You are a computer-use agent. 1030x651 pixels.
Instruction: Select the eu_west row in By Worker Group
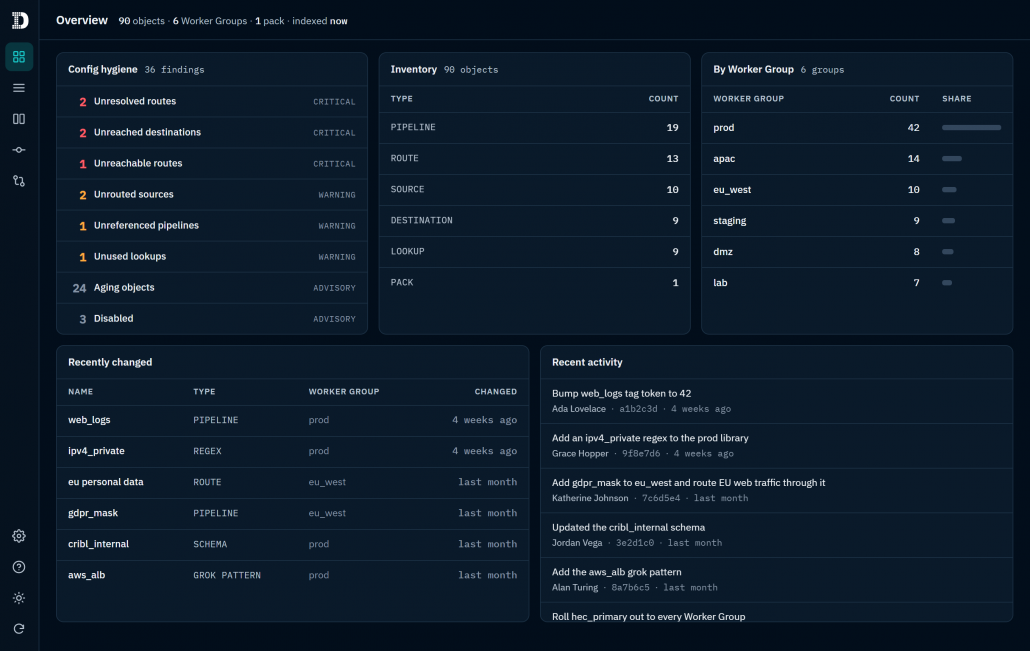click(x=857, y=189)
